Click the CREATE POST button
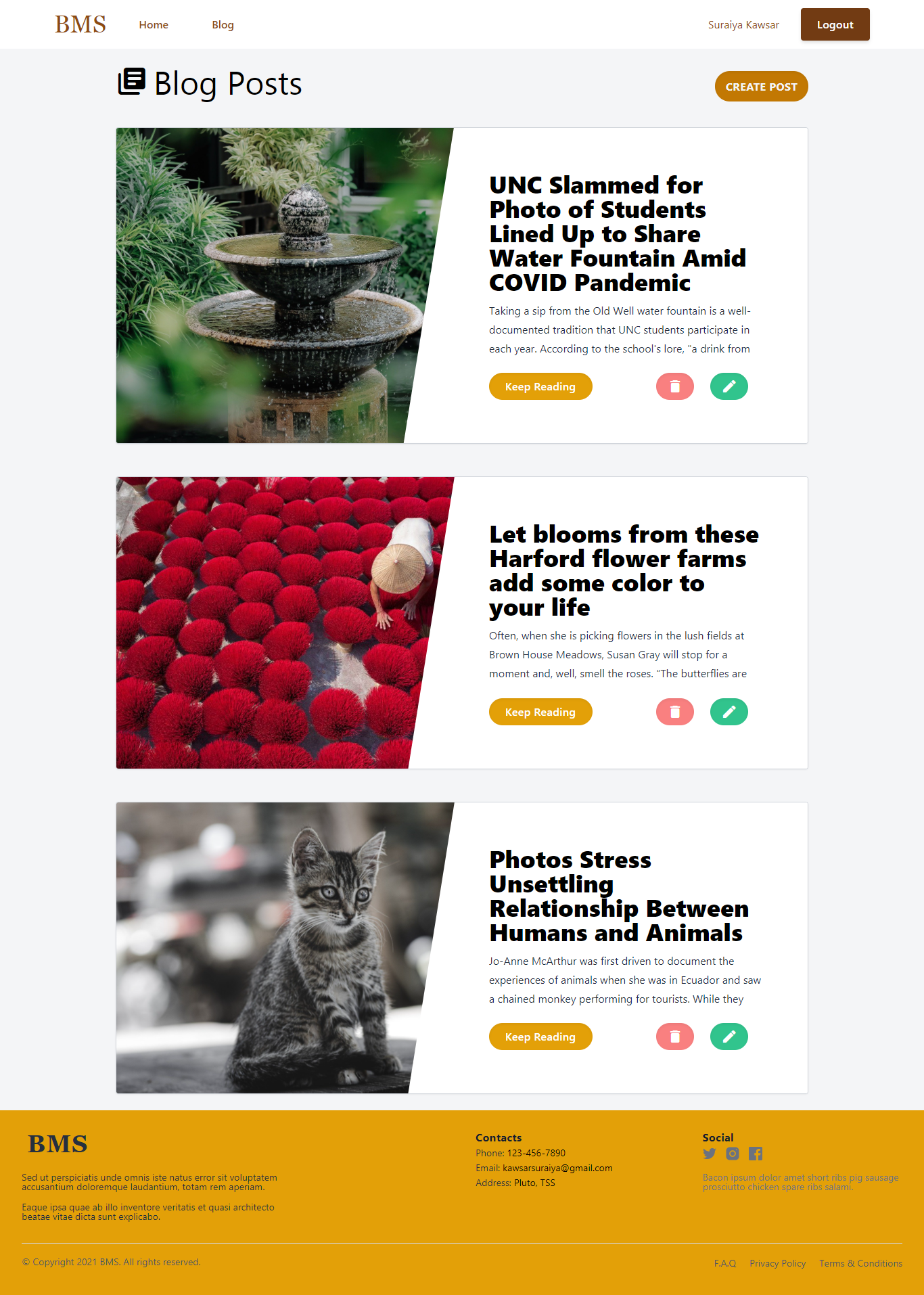Screen dimensions: 924x1295 point(761,87)
